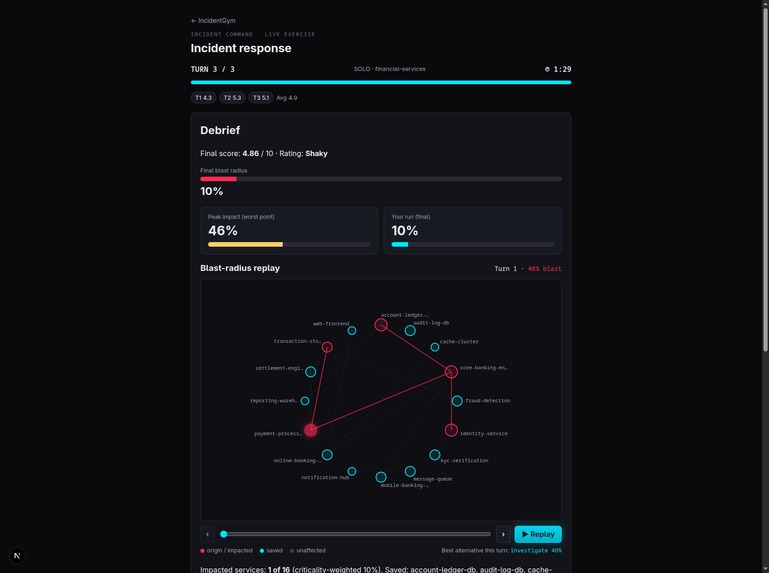Click the TURN 3 / 3 label
Screen dimensions: 769x573
click(212, 69)
